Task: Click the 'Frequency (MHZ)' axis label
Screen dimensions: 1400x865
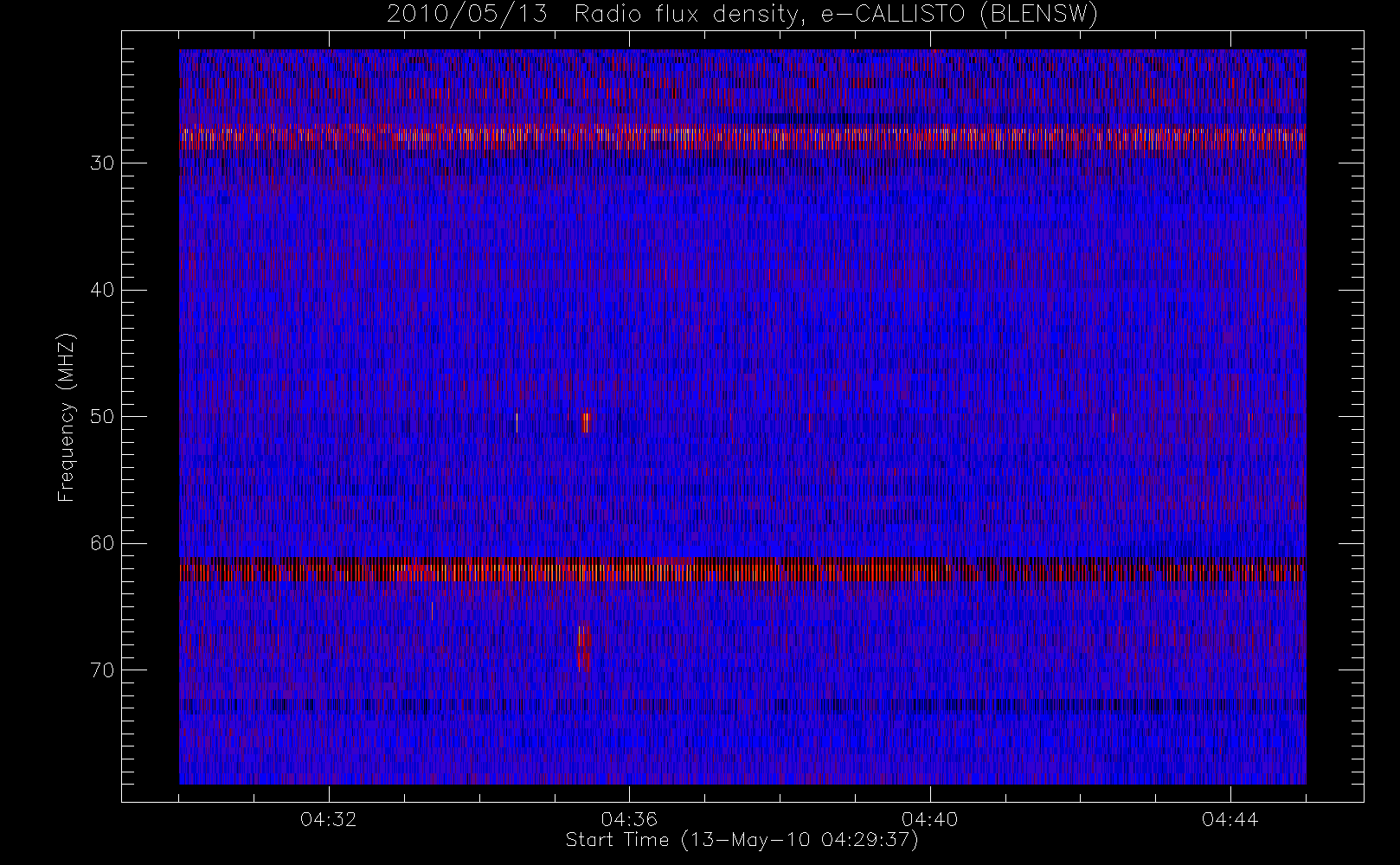Action: coord(67,417)
